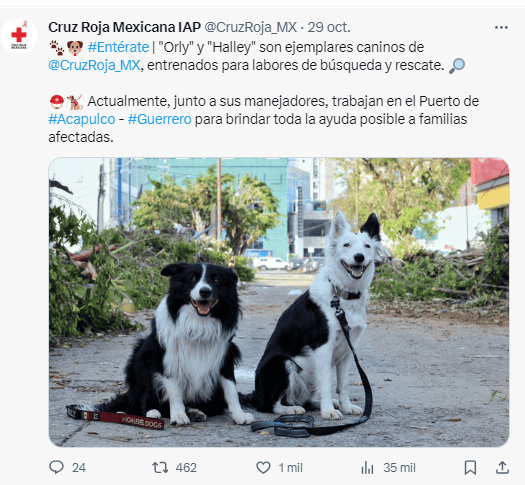Repost the tweet using the retweet icon

coord(160,467)
